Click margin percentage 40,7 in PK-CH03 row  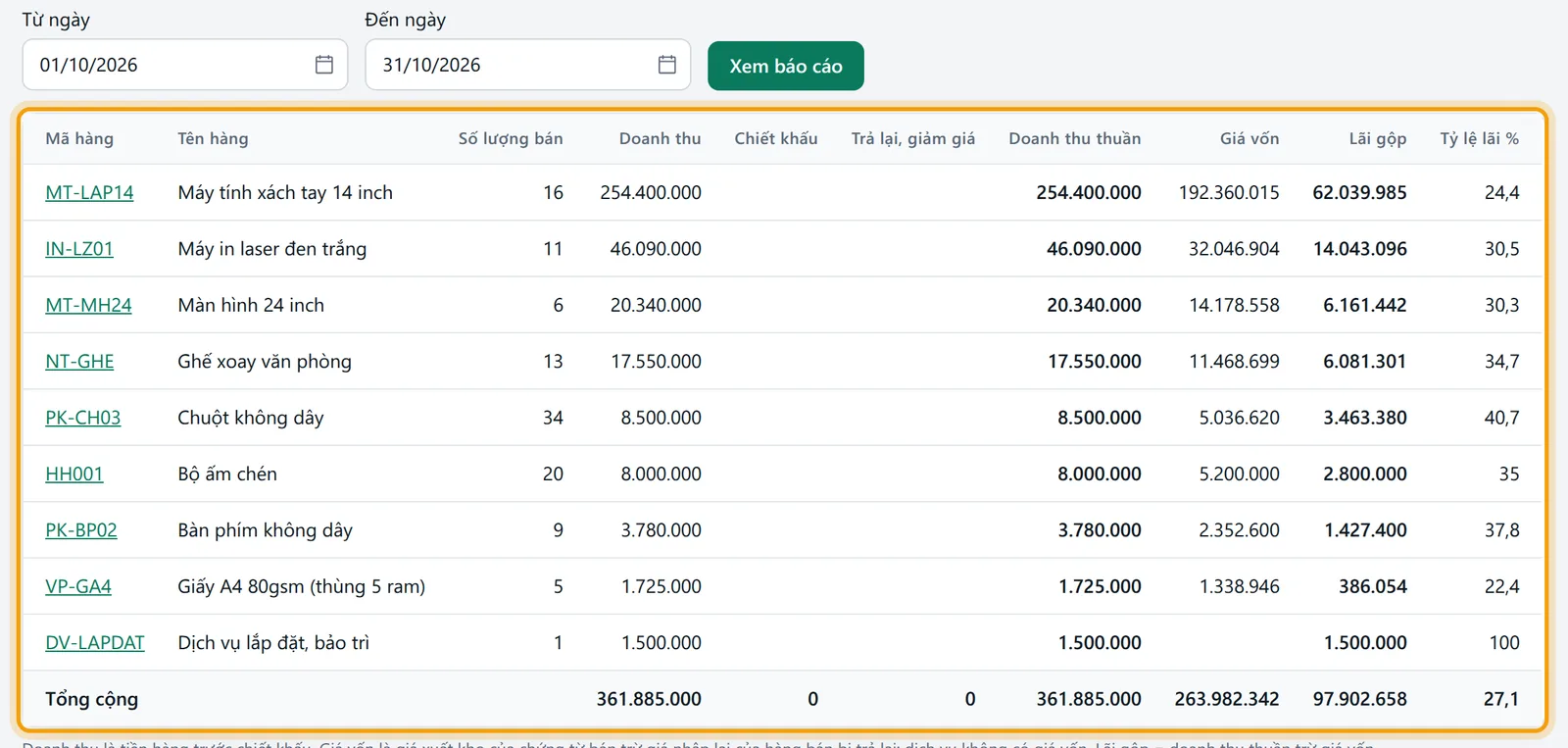click(1502, 418)
